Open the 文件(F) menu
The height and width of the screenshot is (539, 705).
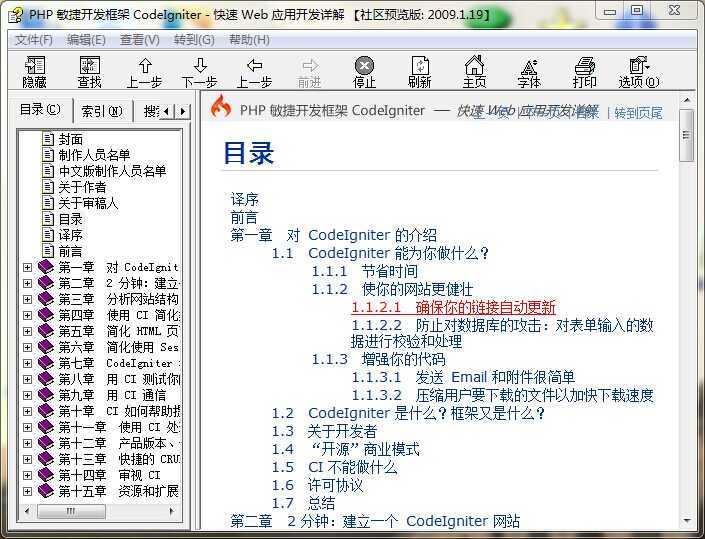(x=34, y=40)
